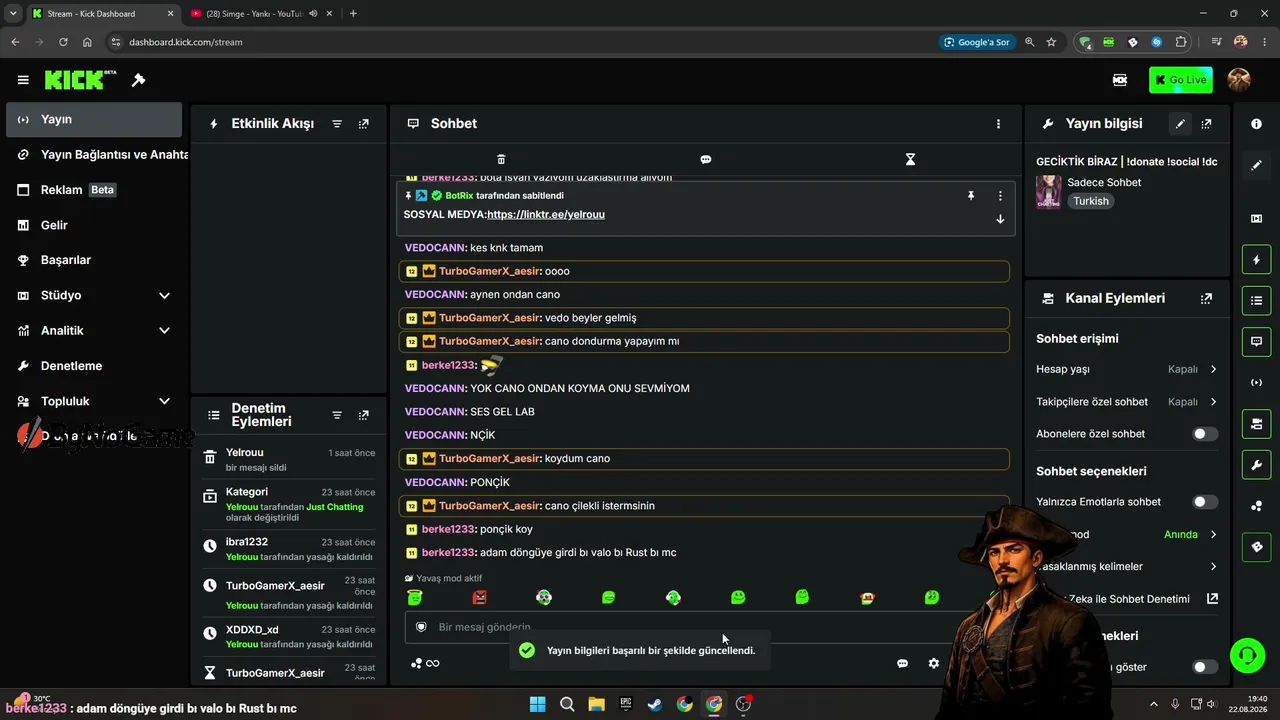Toggle the wrench icon in right sidebar
Screen dimensions: 1280x720
(x=1257, y=464)
